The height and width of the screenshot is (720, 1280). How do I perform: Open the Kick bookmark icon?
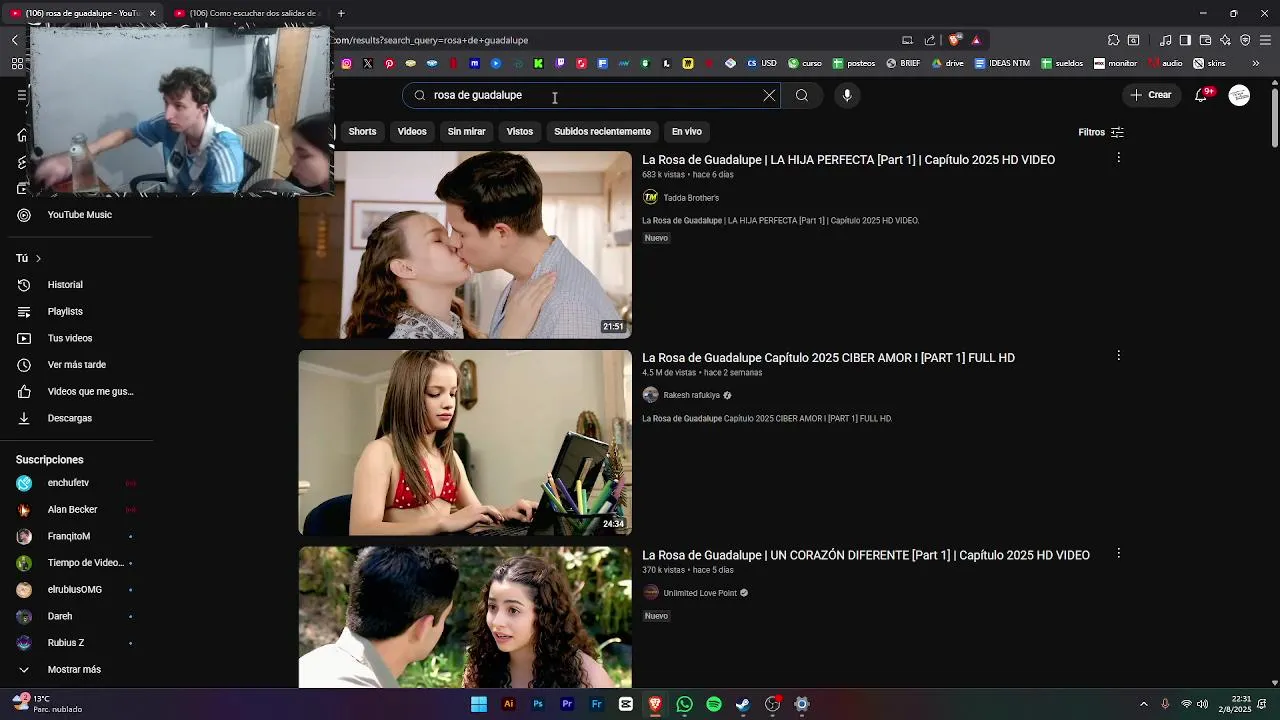[539, 63]
